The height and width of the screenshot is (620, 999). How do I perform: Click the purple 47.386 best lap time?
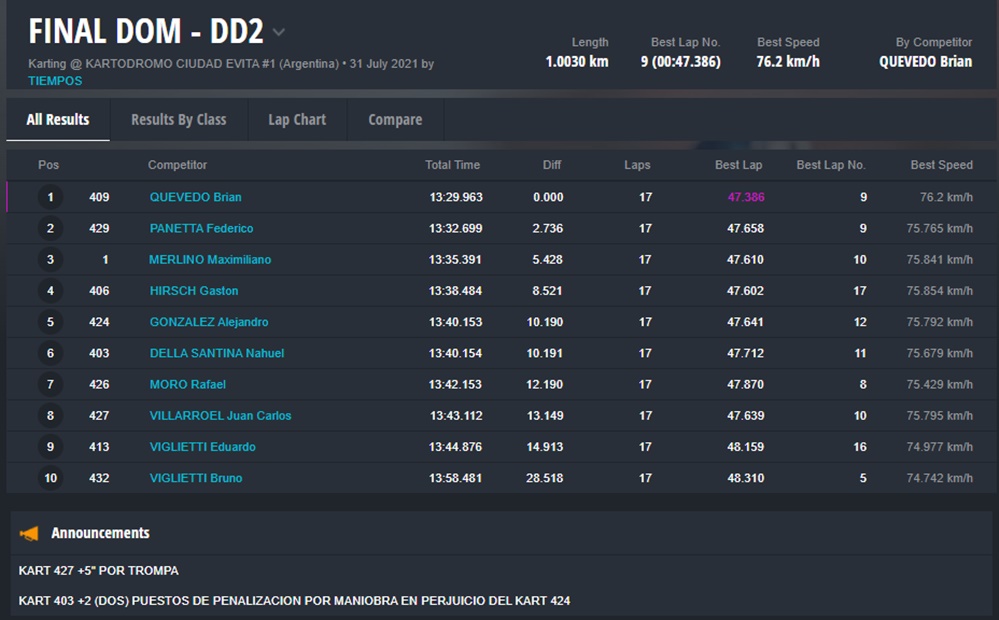745,197
